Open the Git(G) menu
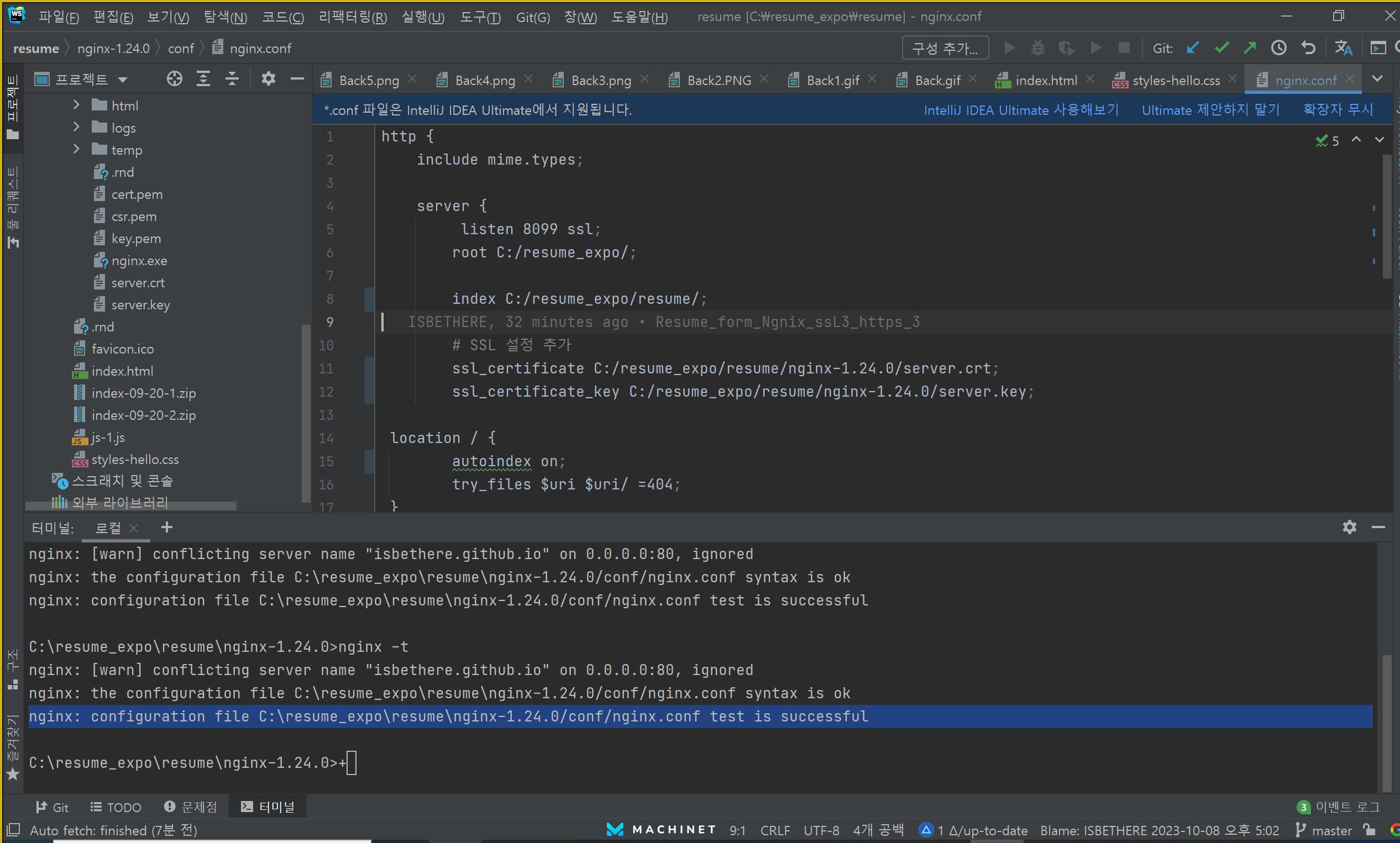 click(x=532, y=17)
